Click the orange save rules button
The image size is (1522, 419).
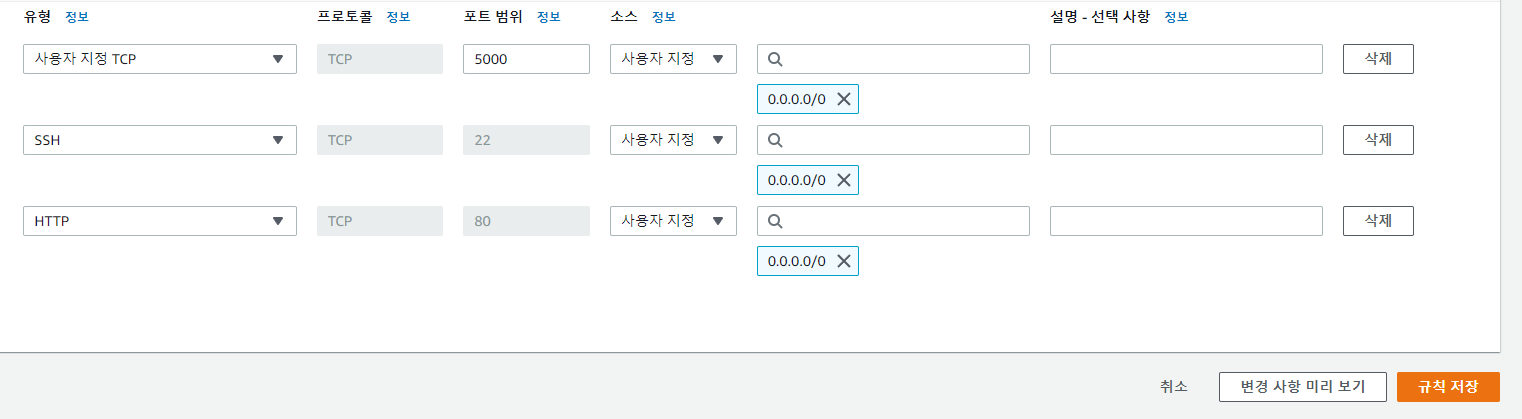click(x=1447, y=387)
